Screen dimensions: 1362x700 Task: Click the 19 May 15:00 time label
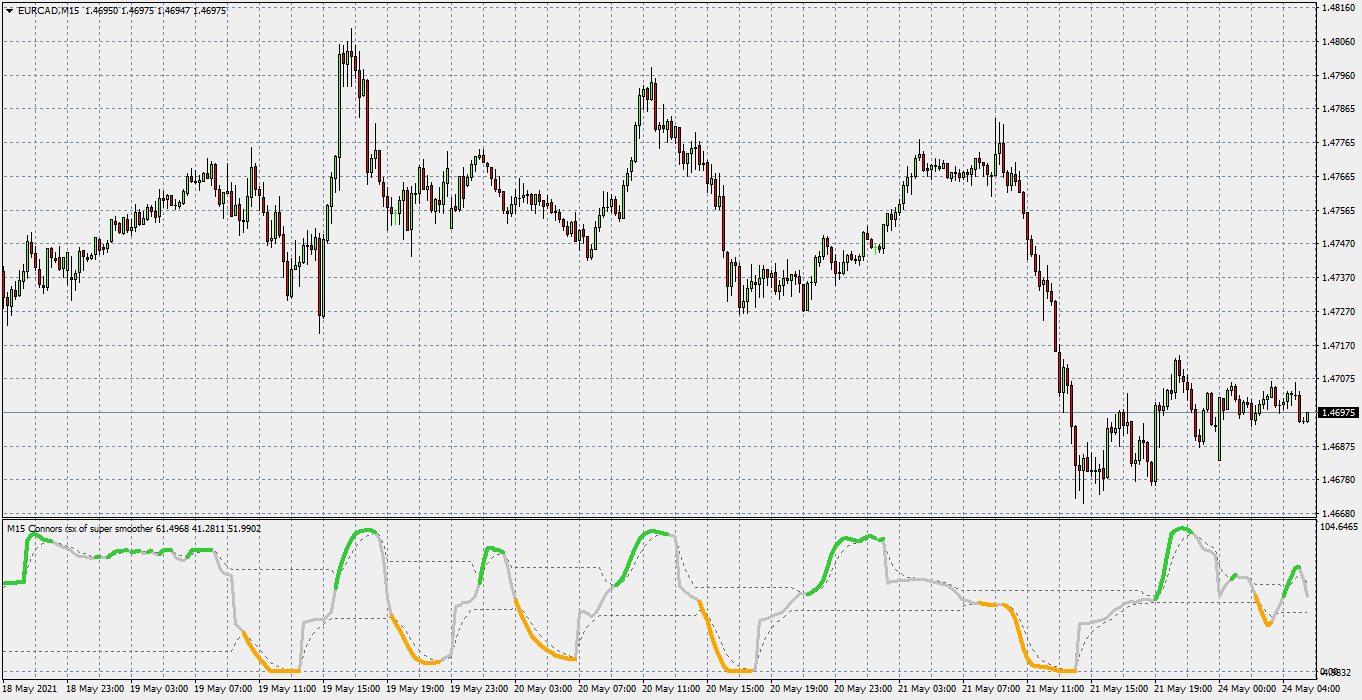pos(349,689)
